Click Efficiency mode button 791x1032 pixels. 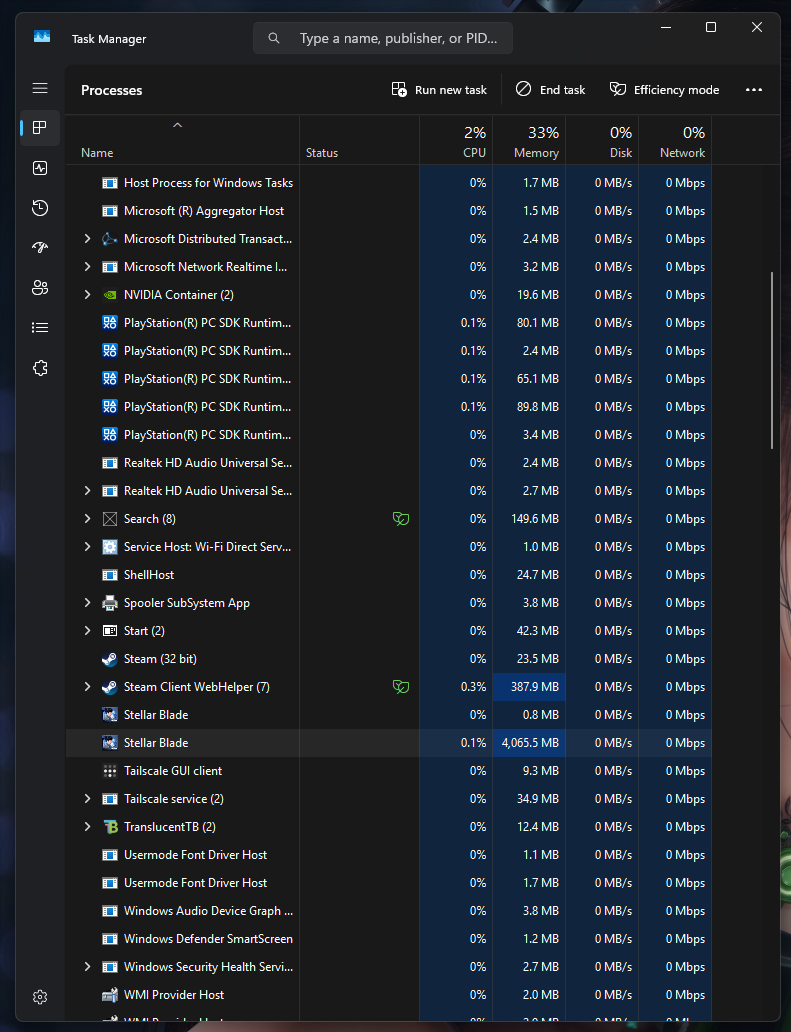(664, 90)
